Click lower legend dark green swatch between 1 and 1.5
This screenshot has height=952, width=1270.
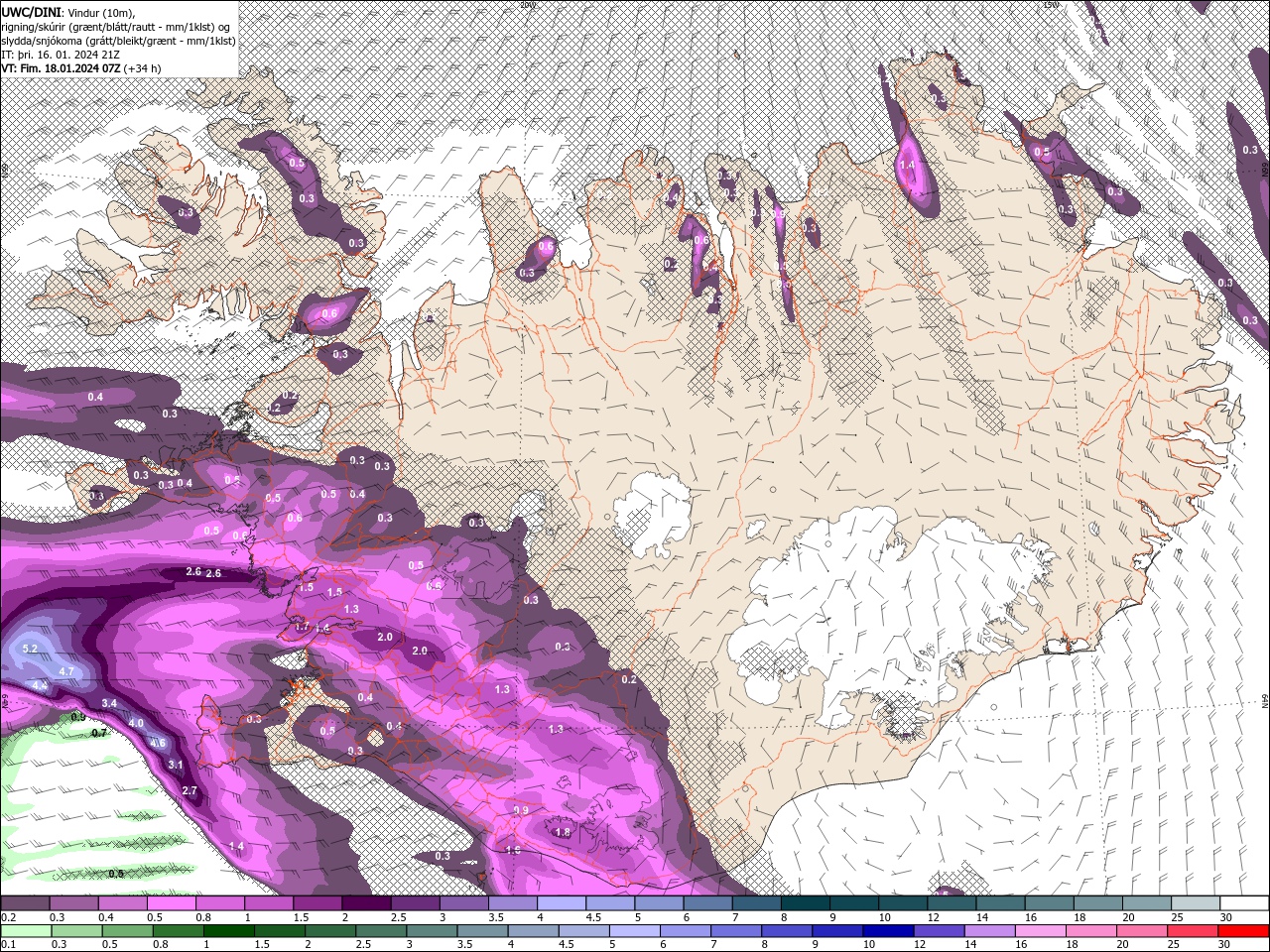point(230,931)
